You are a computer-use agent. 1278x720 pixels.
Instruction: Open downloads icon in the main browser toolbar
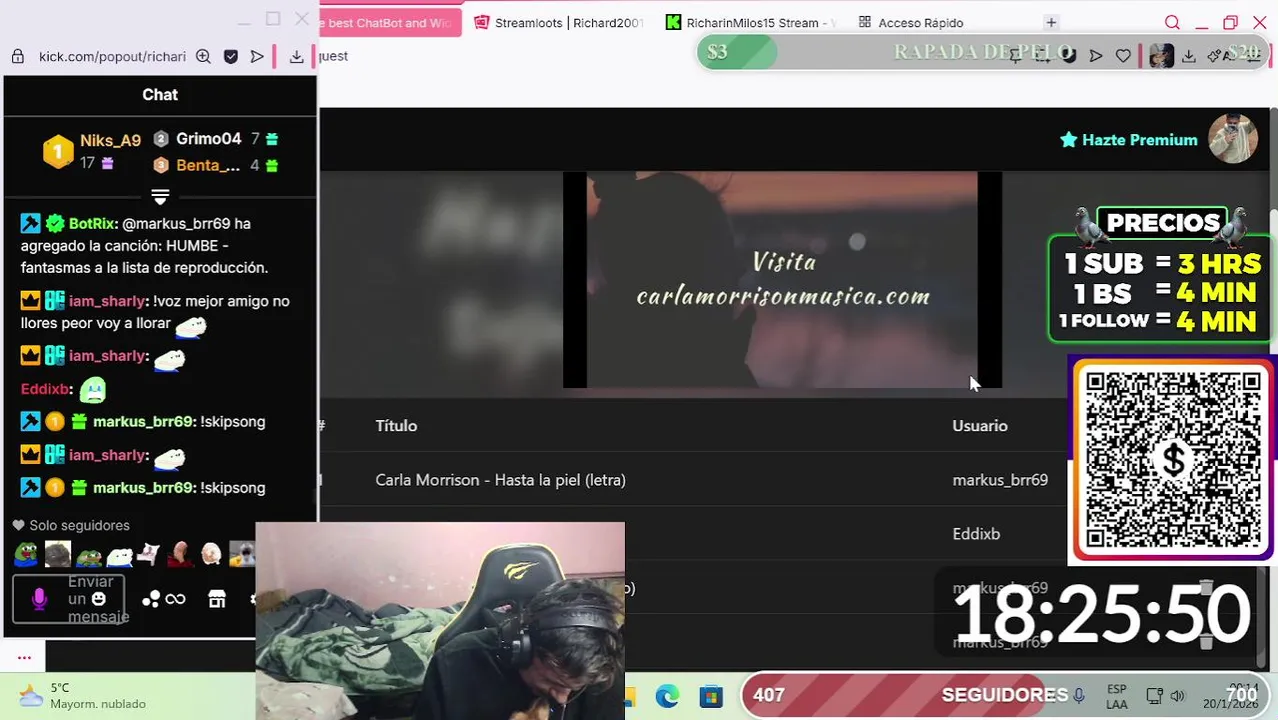click(x=1189, y=56)
